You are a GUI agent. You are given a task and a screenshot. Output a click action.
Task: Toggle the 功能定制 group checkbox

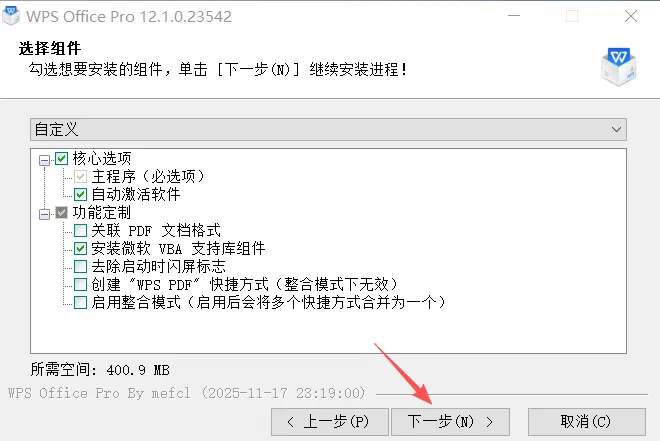61,213
